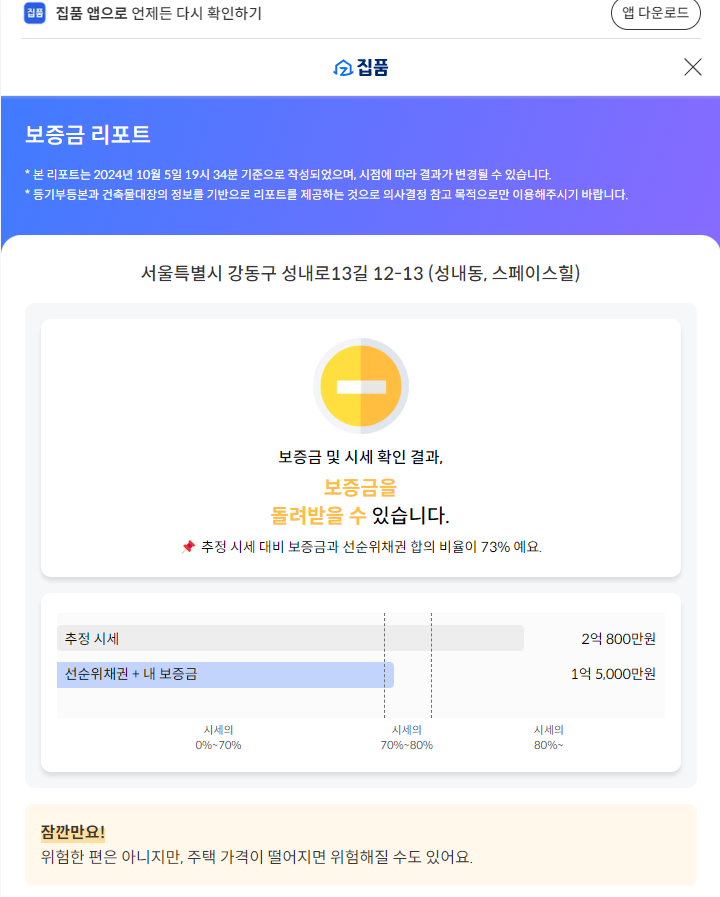Click the 2억 800만원 estimated price value
Image resolution: width=720 pixels, height=897 pixels.
point(618,638)
